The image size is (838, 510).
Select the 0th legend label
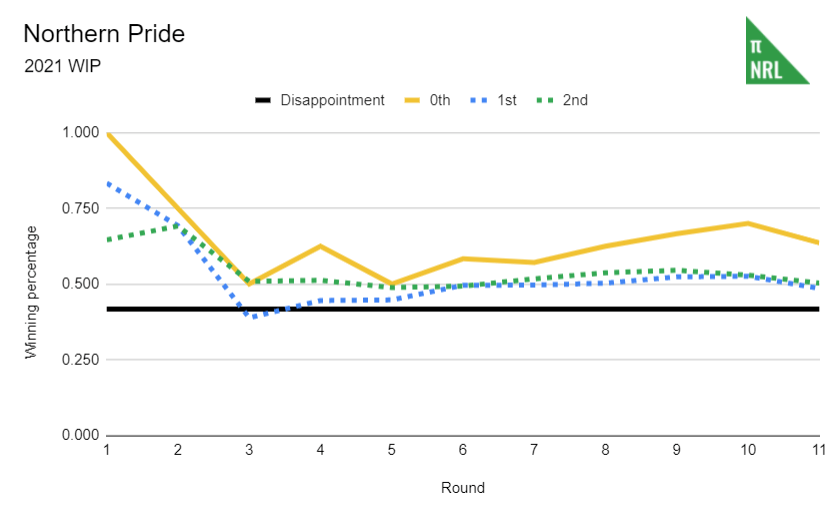click(x=440, y=100)
